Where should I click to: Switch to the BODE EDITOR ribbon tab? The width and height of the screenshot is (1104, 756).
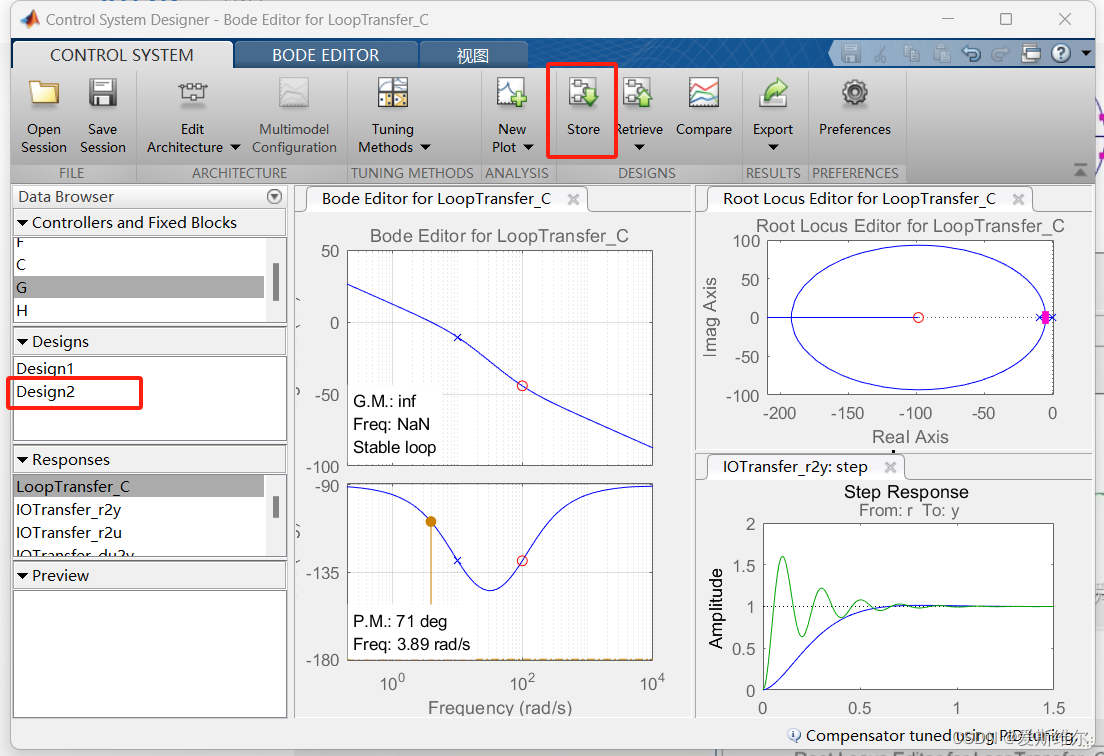(325, 55)
